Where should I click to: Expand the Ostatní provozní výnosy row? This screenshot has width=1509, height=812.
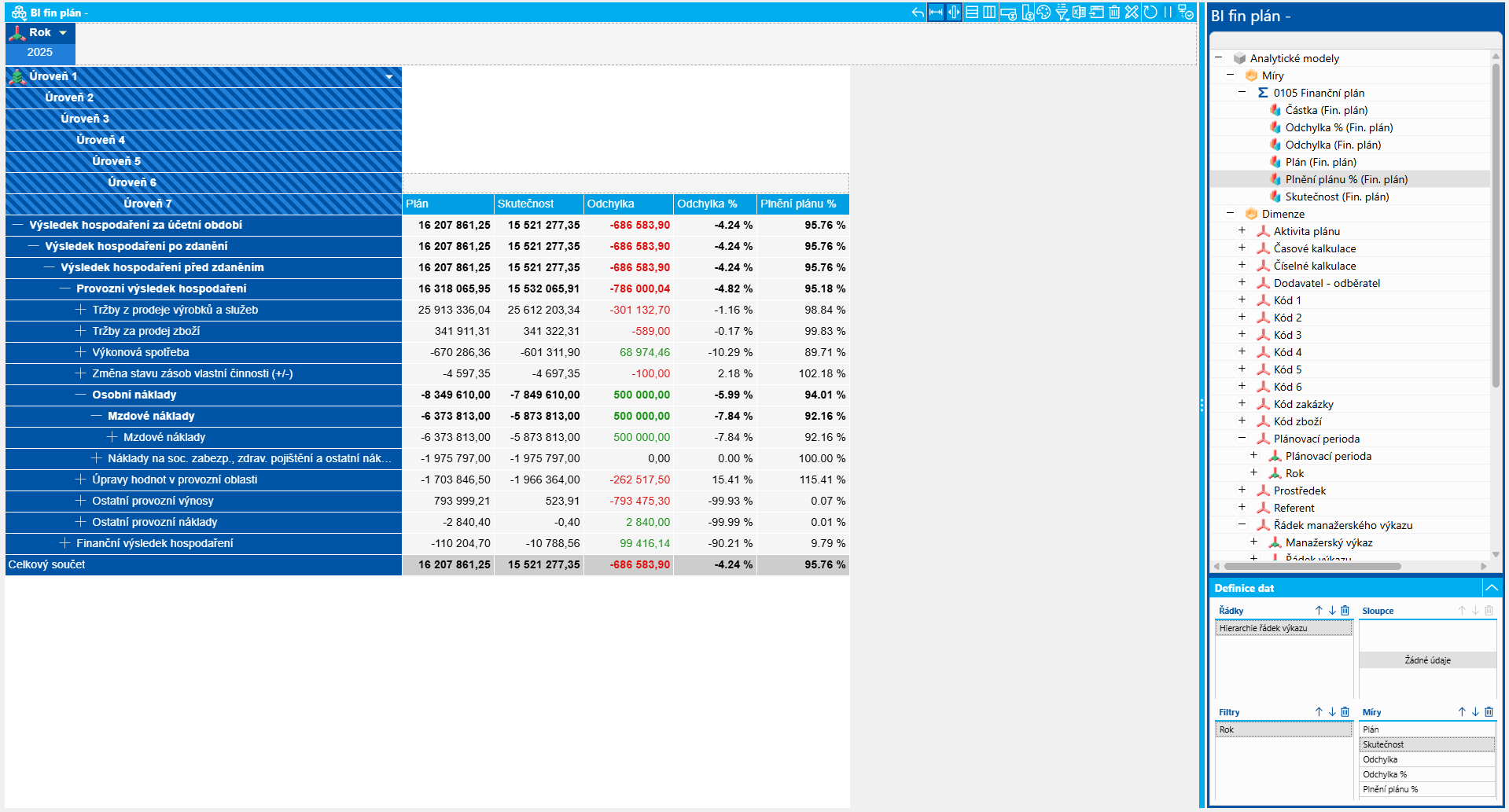pos(80,501)
